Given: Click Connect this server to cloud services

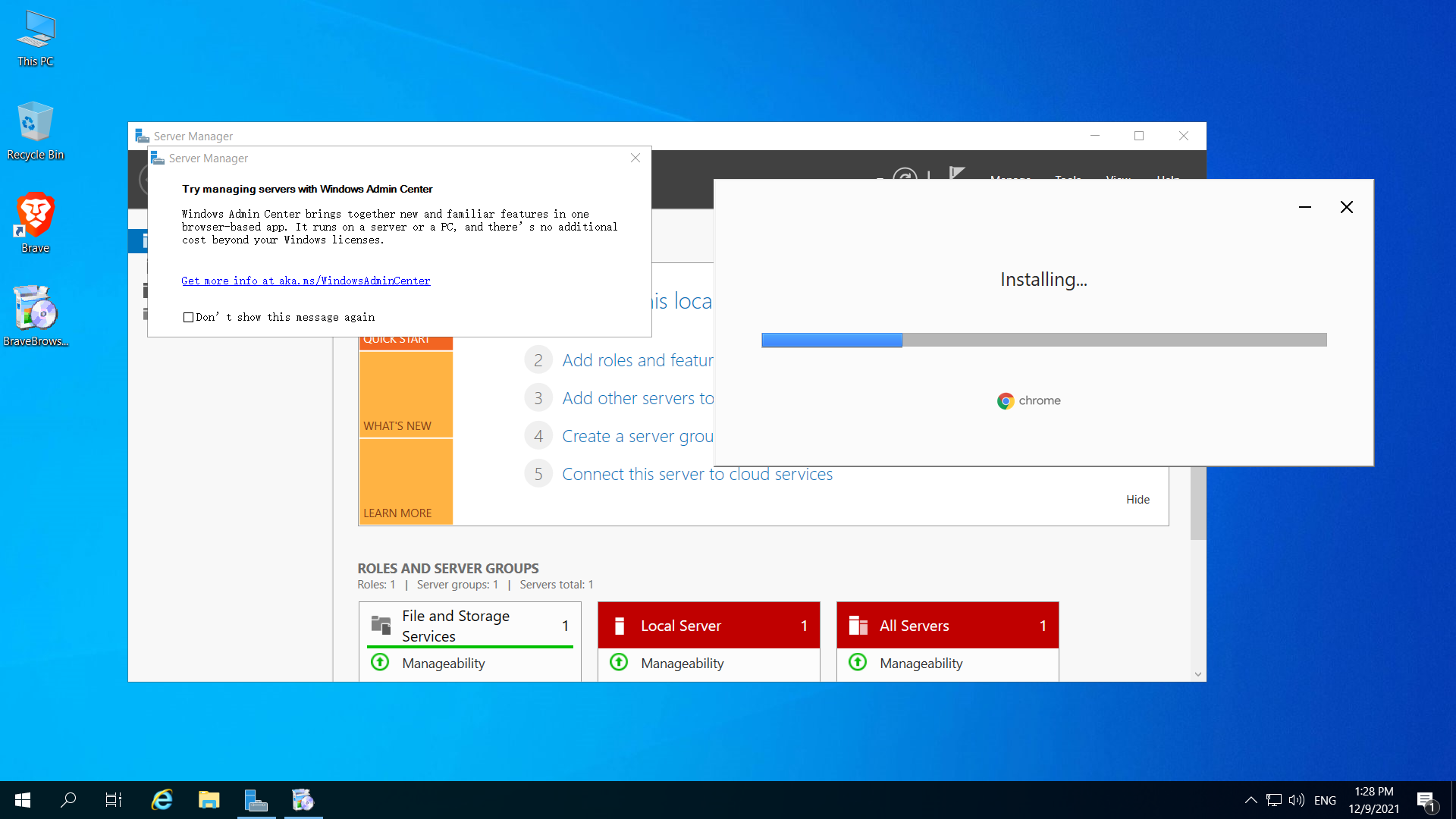Looking at the screenshot, I should pyautogui.click(x=697, y=473).
